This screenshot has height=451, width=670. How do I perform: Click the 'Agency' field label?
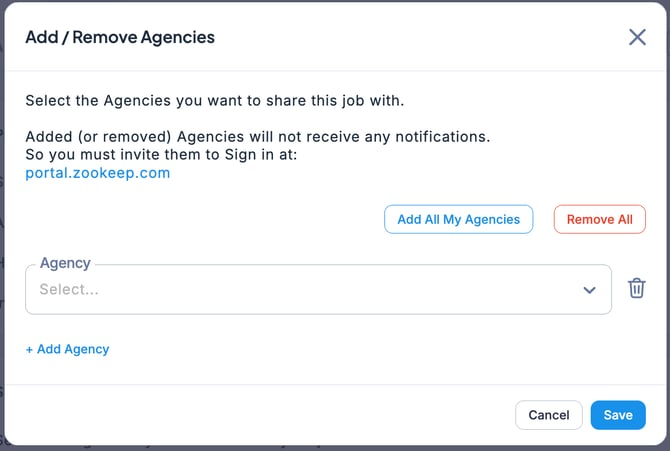point(65,263)
